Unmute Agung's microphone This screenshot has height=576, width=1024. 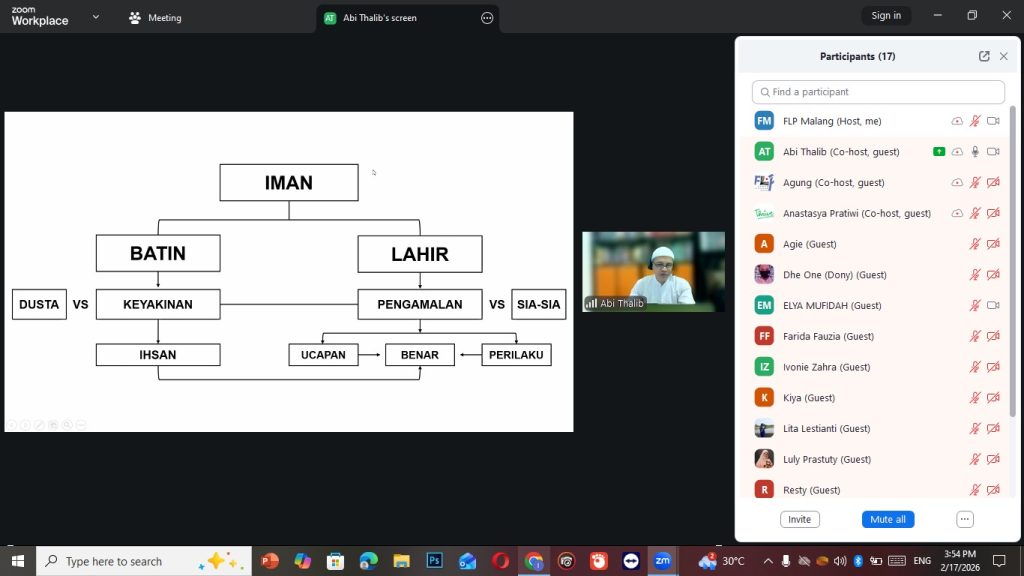tap(975, 182)
